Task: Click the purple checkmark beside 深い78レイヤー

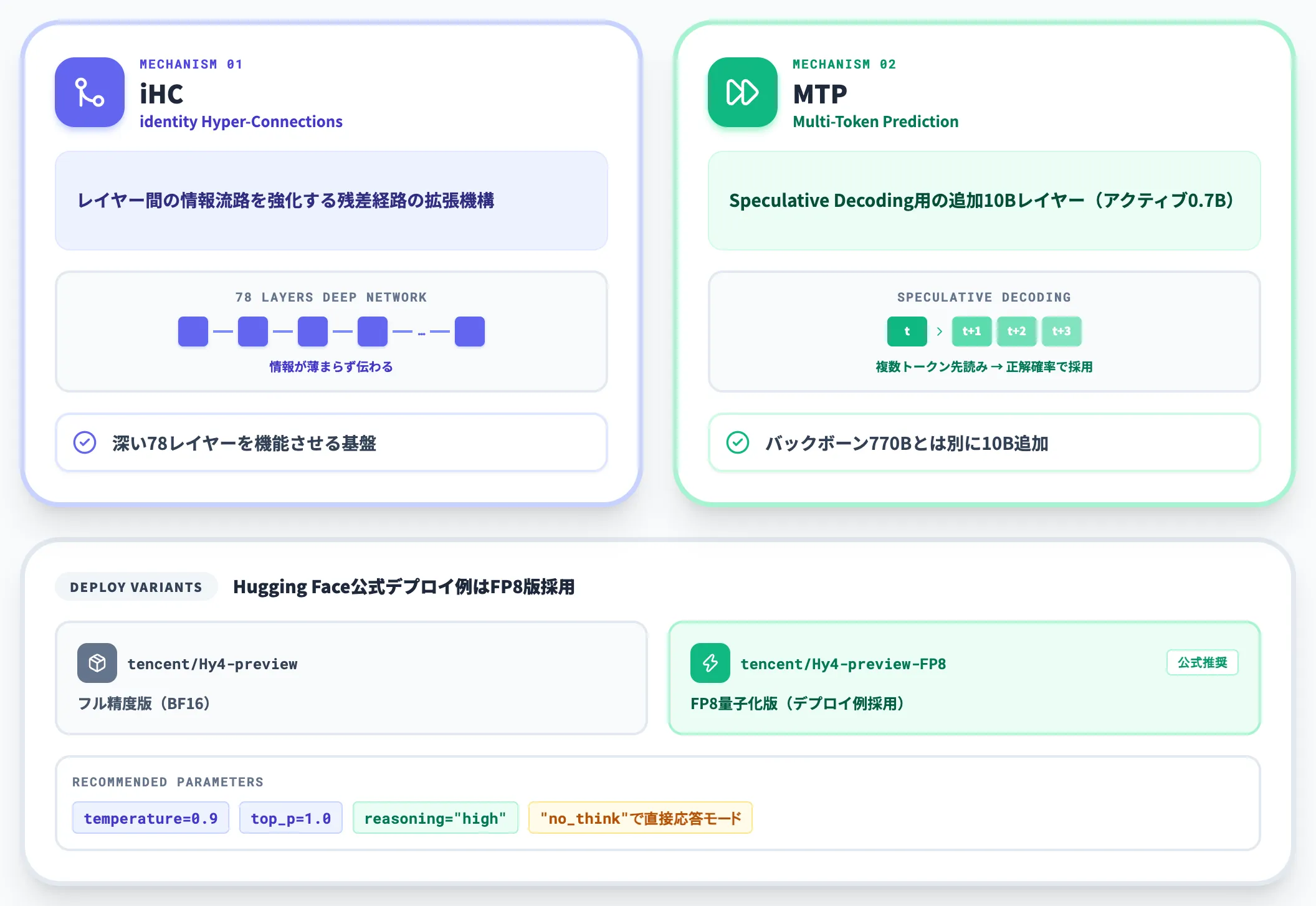Action: coord(85,442)
